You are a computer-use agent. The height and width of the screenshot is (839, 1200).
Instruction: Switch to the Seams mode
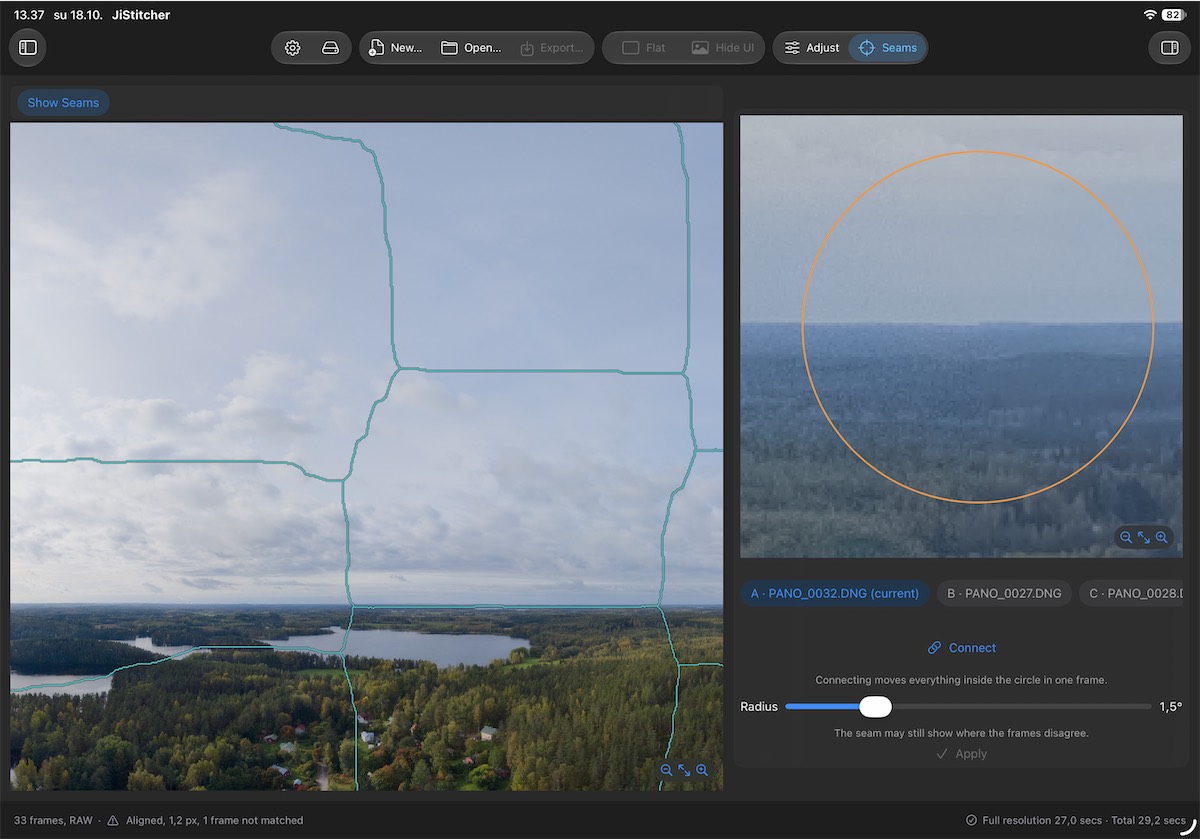tap(888, 48)
